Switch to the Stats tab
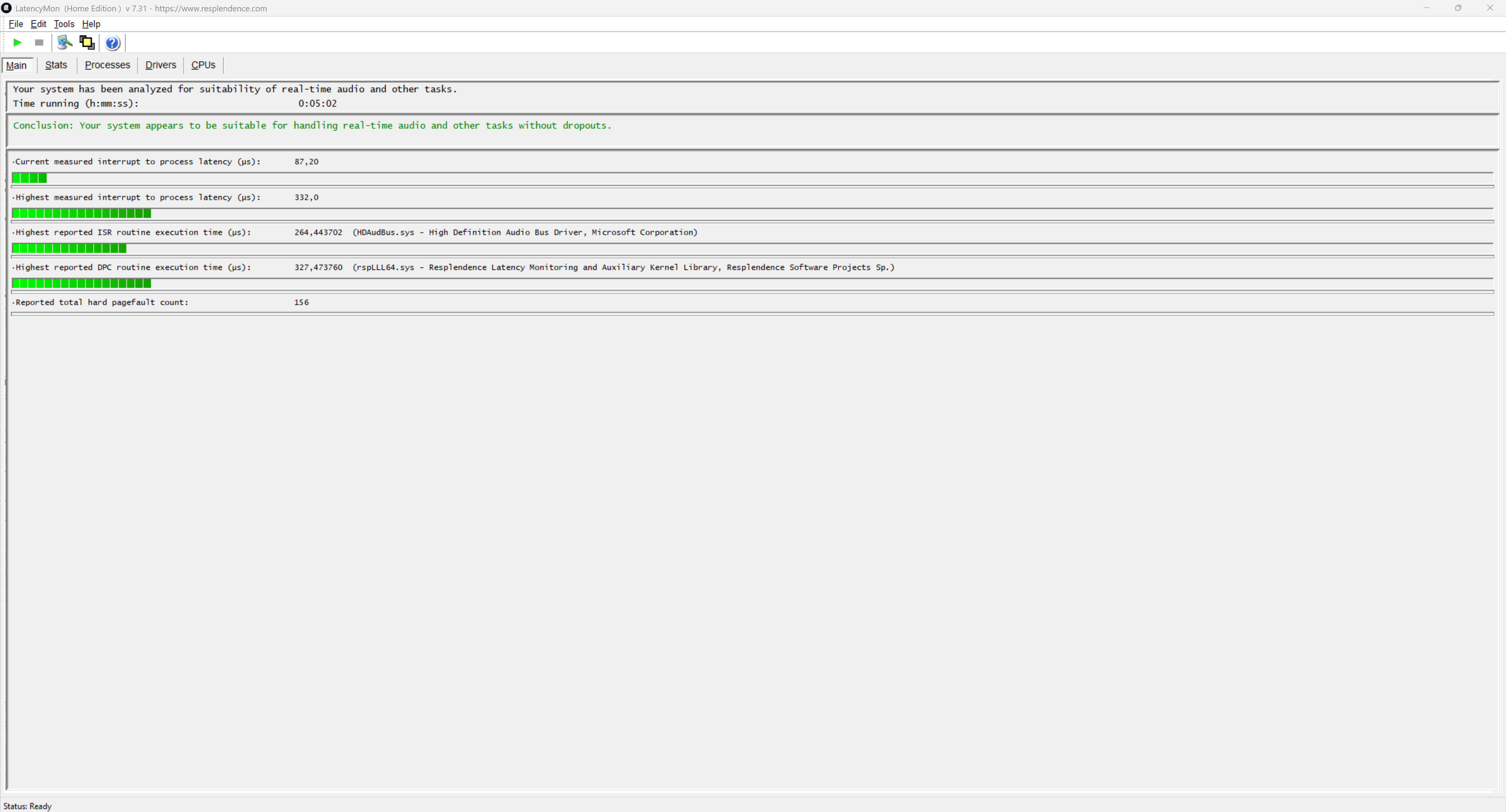The image size is (1506, 812). click(x=56, y=65)
